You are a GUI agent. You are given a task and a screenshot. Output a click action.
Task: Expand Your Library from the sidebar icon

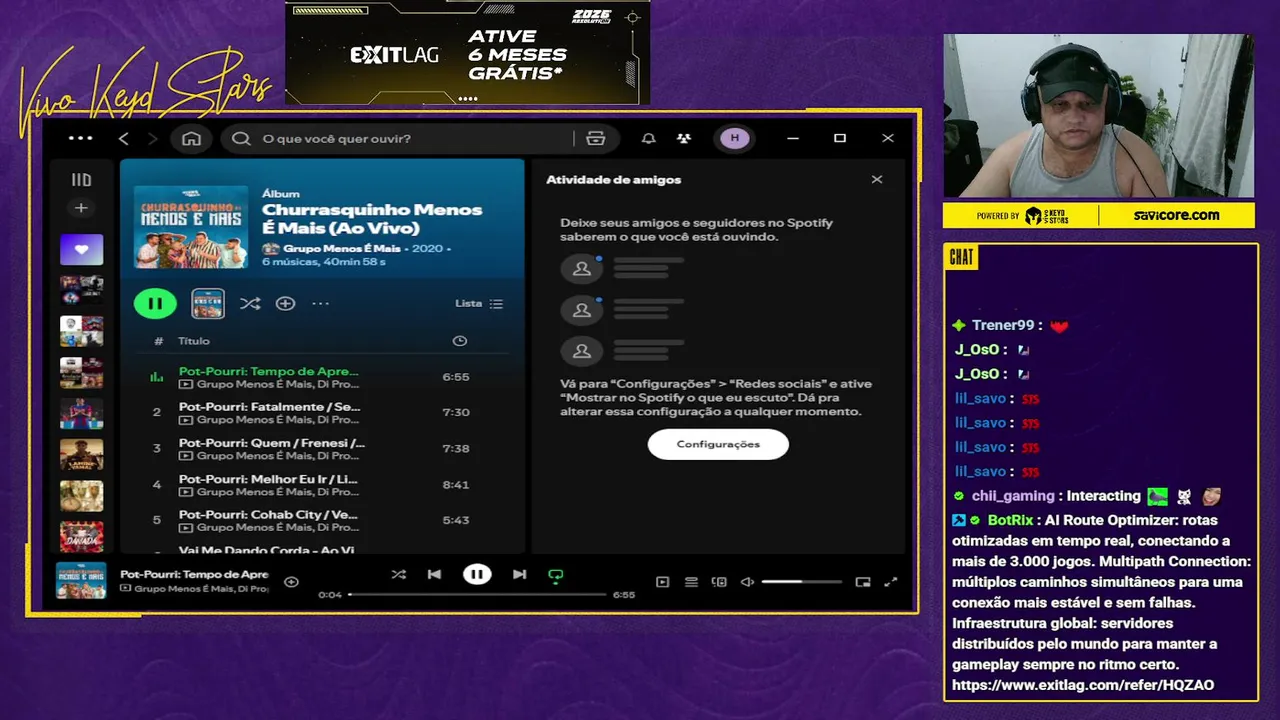point(81,180)
